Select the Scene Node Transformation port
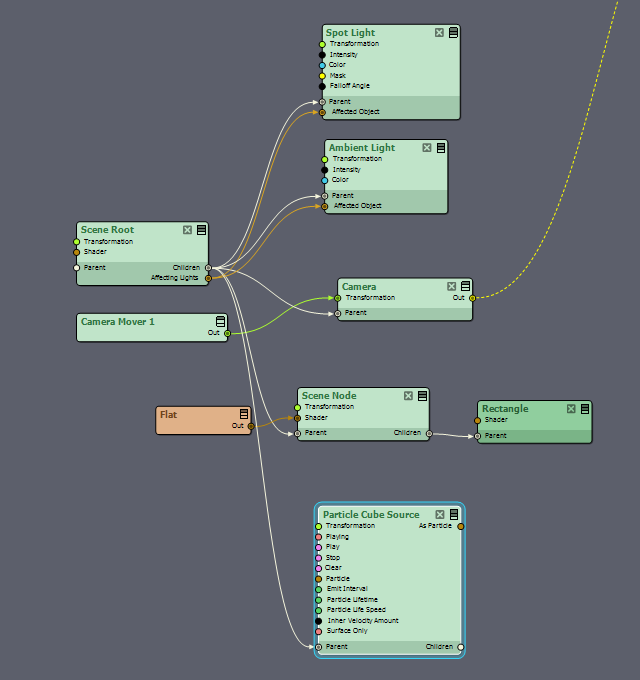Viewport: 640px width, 680px height. point(297,408)
